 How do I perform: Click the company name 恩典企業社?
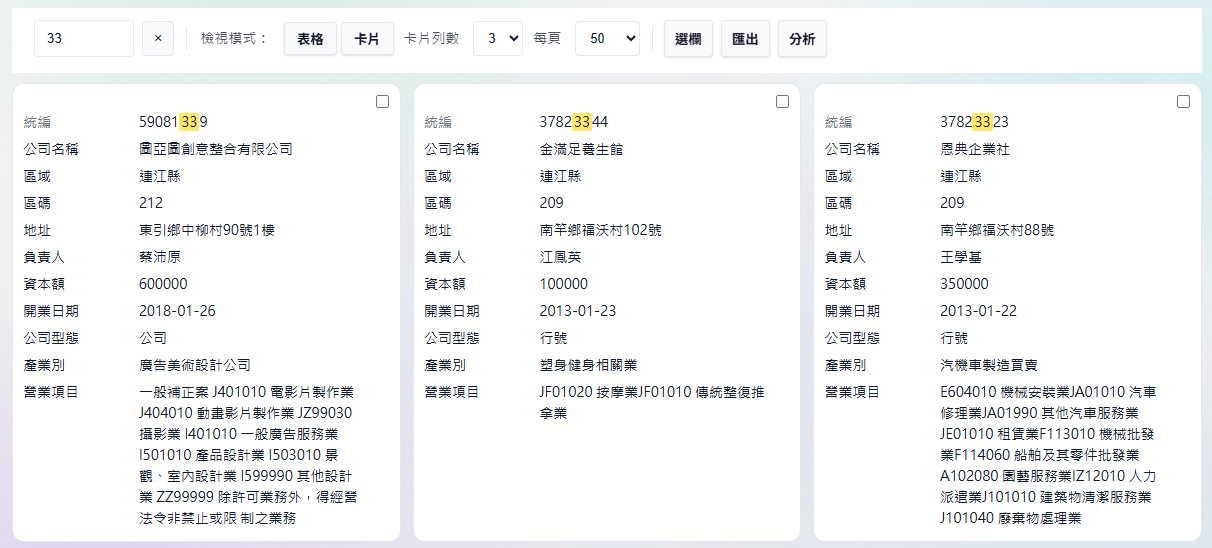(x=975, y=149)
